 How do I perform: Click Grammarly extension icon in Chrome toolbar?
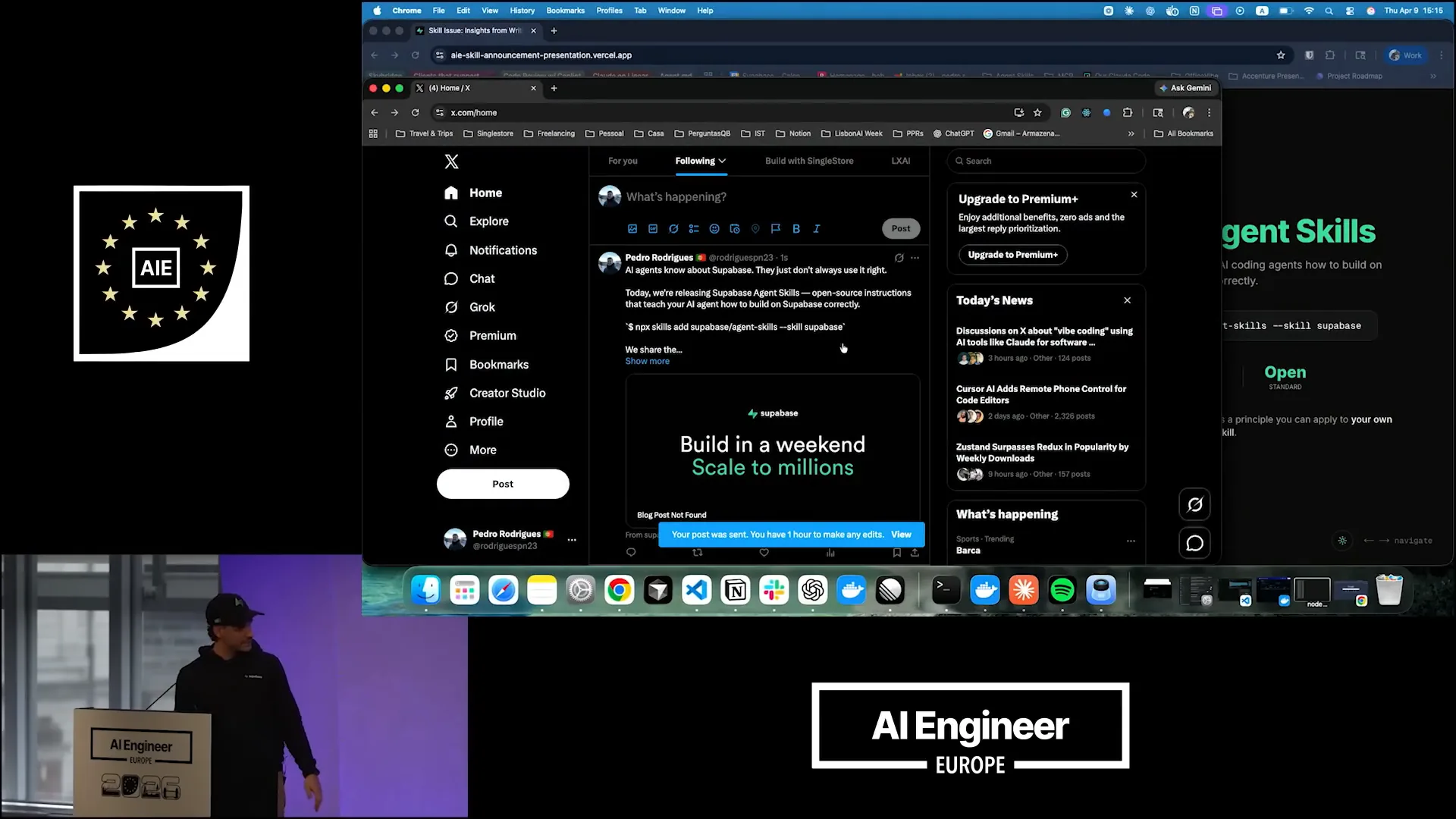coord(1065,112)
